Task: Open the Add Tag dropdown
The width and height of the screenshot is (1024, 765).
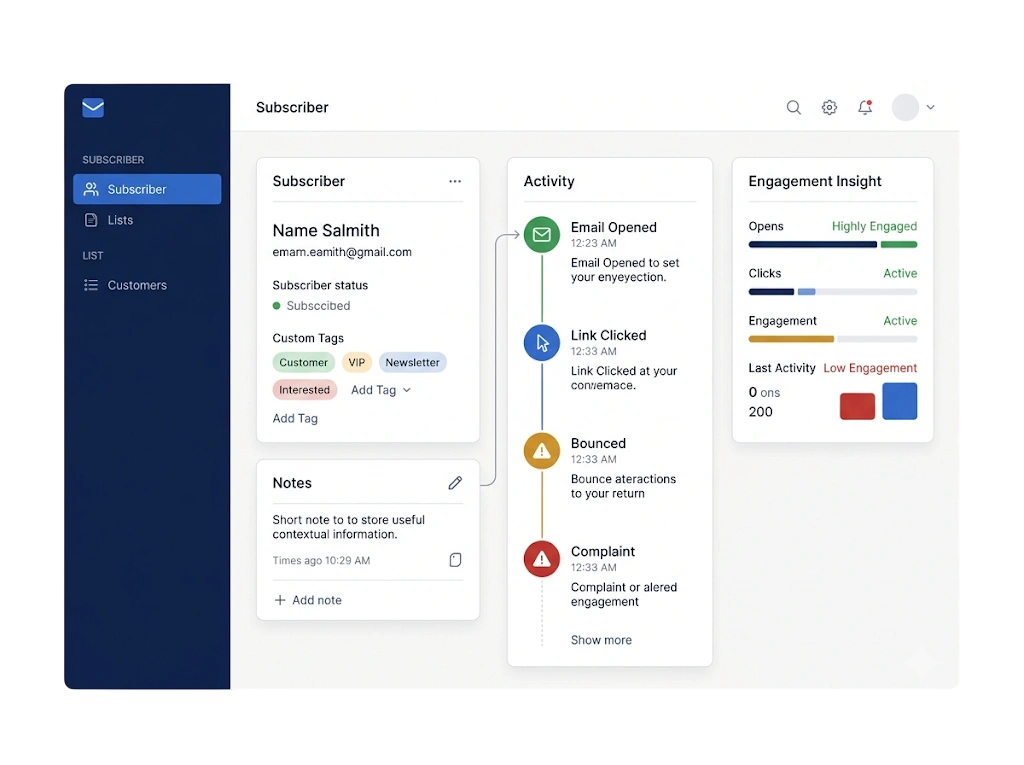Action: point(381,389)
